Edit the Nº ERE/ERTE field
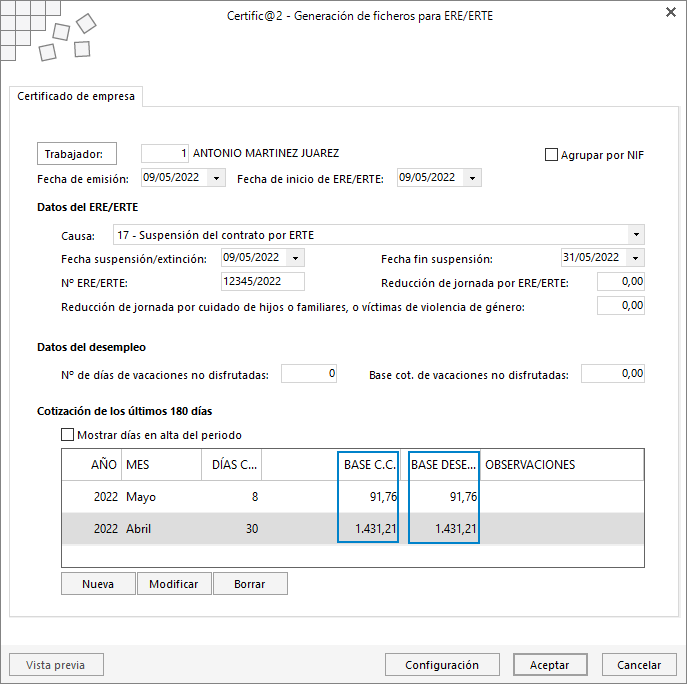 [x=262, y=281]
